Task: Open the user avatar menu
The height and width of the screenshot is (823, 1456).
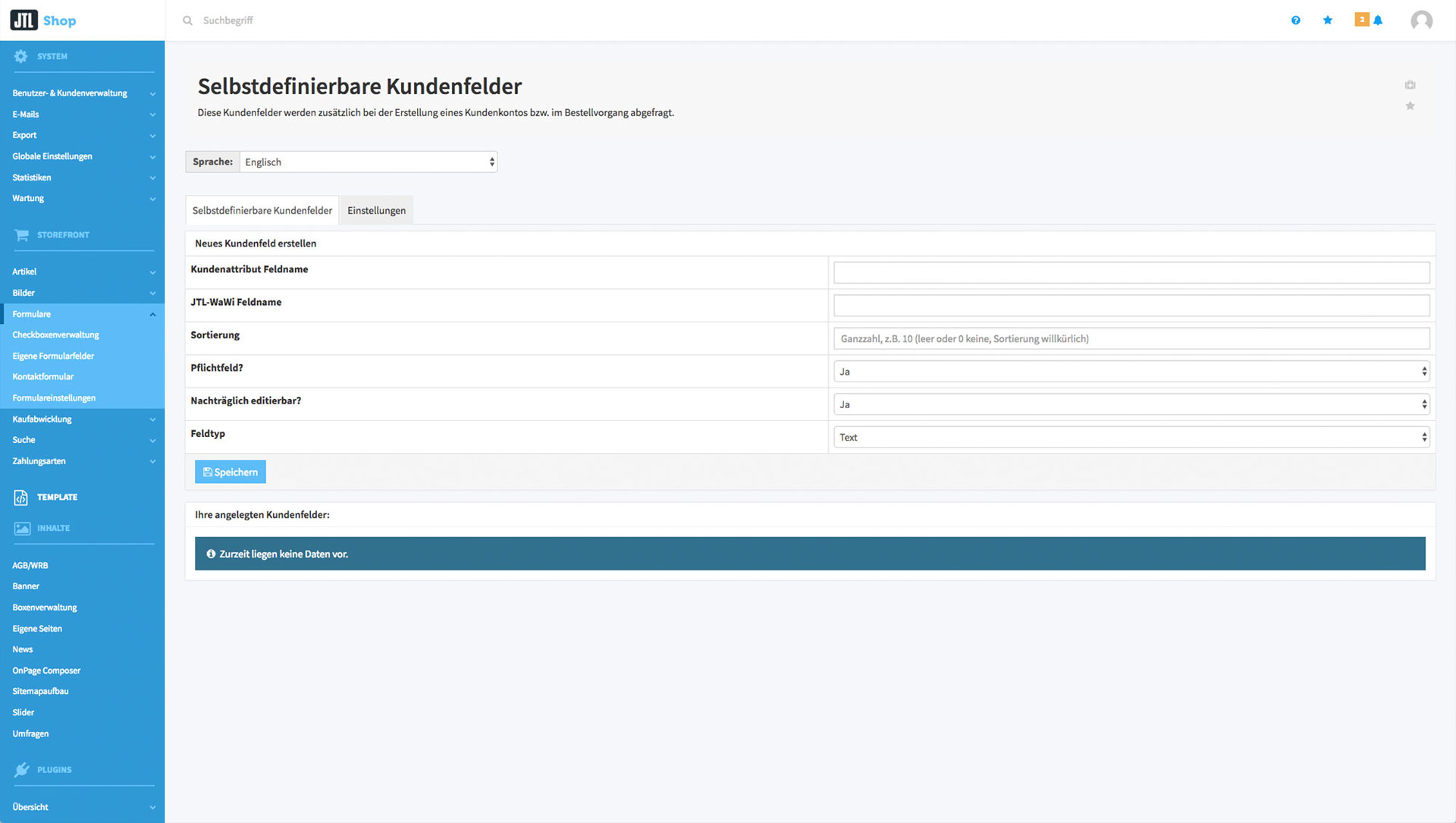Action: tap(1421, 20)
